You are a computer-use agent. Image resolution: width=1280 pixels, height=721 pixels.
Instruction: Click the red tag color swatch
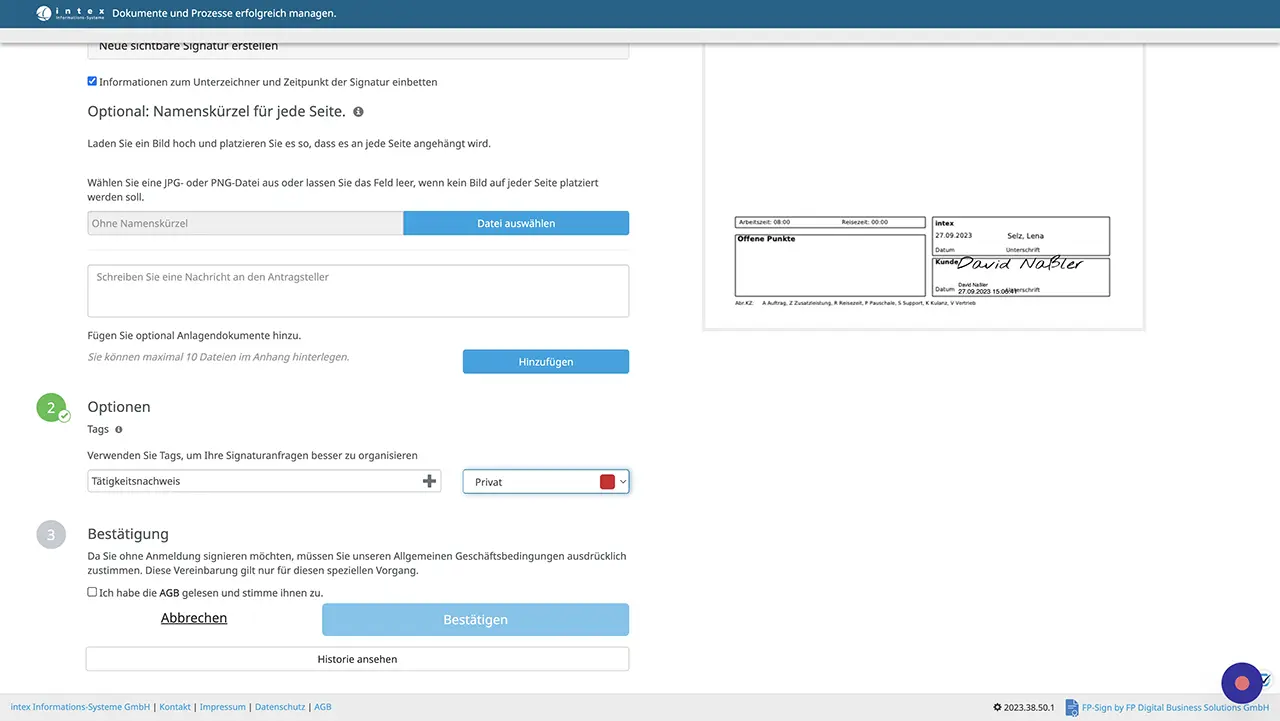(x=606, y=482)
